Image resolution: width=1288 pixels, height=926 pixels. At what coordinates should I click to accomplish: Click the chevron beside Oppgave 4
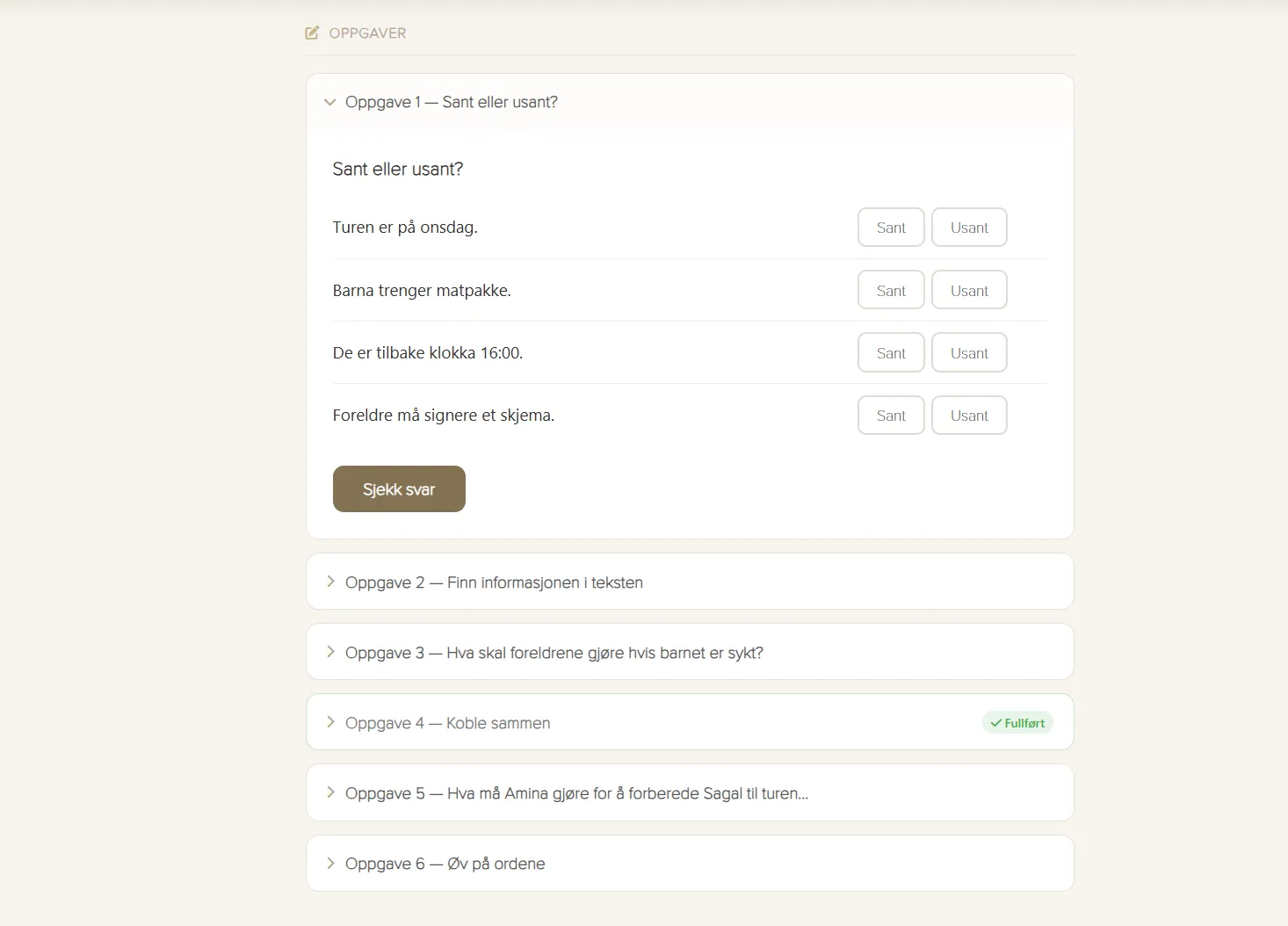[330, 722]
